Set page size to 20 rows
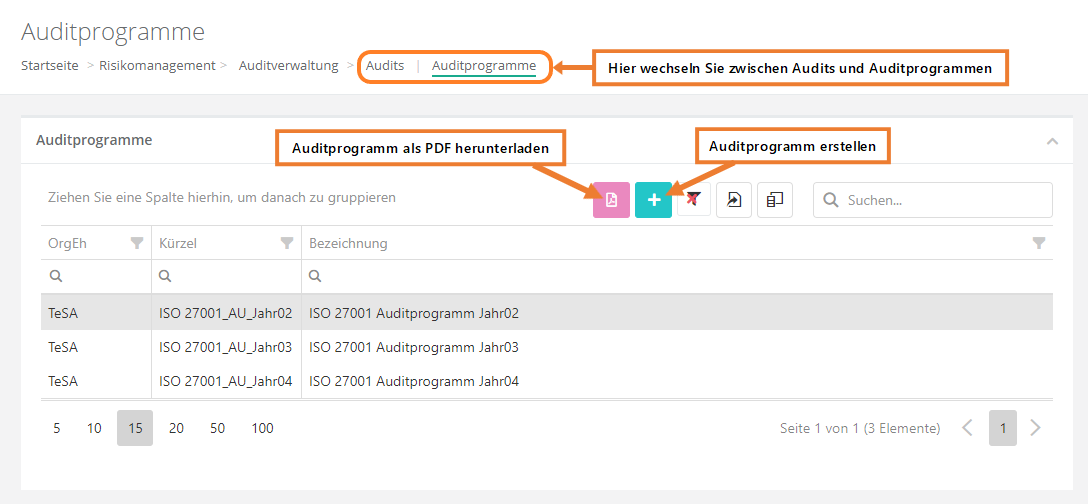The image size is (1088, 504). coord(176,428)
